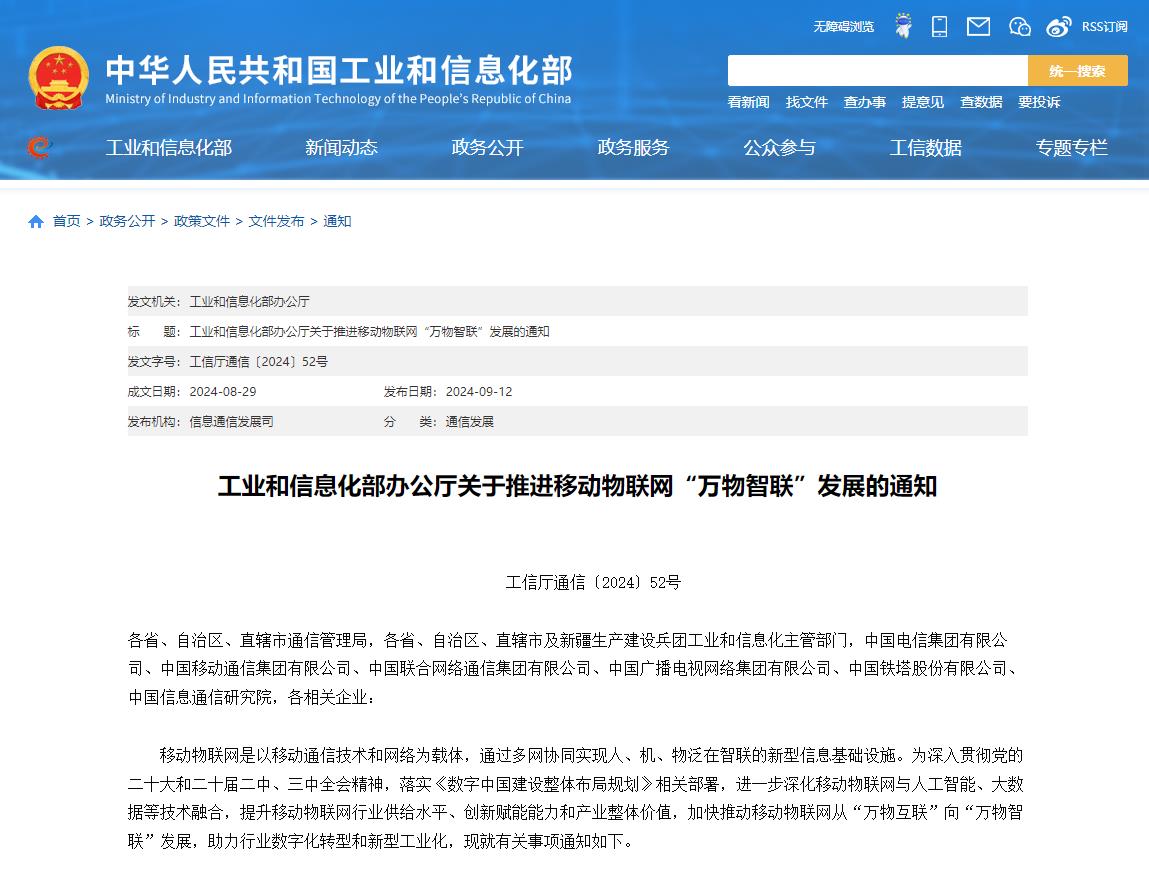Open the 公众参与 navigation menu

click(779, 148)
